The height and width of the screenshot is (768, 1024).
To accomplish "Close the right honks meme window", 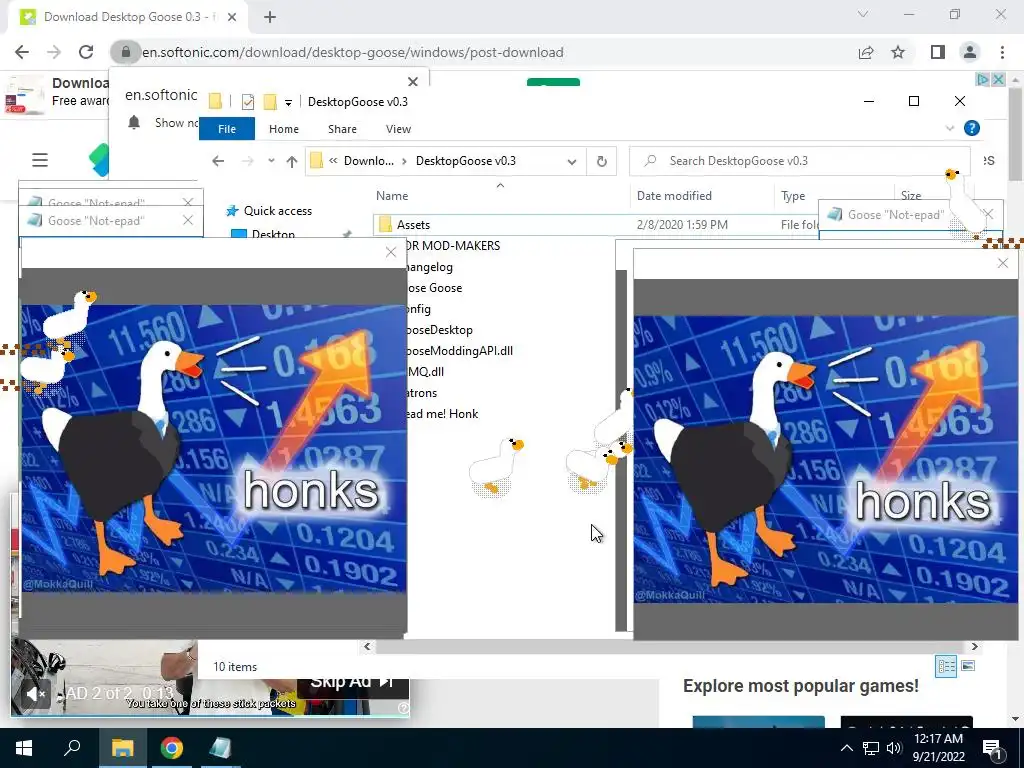I will [1002, 263].
